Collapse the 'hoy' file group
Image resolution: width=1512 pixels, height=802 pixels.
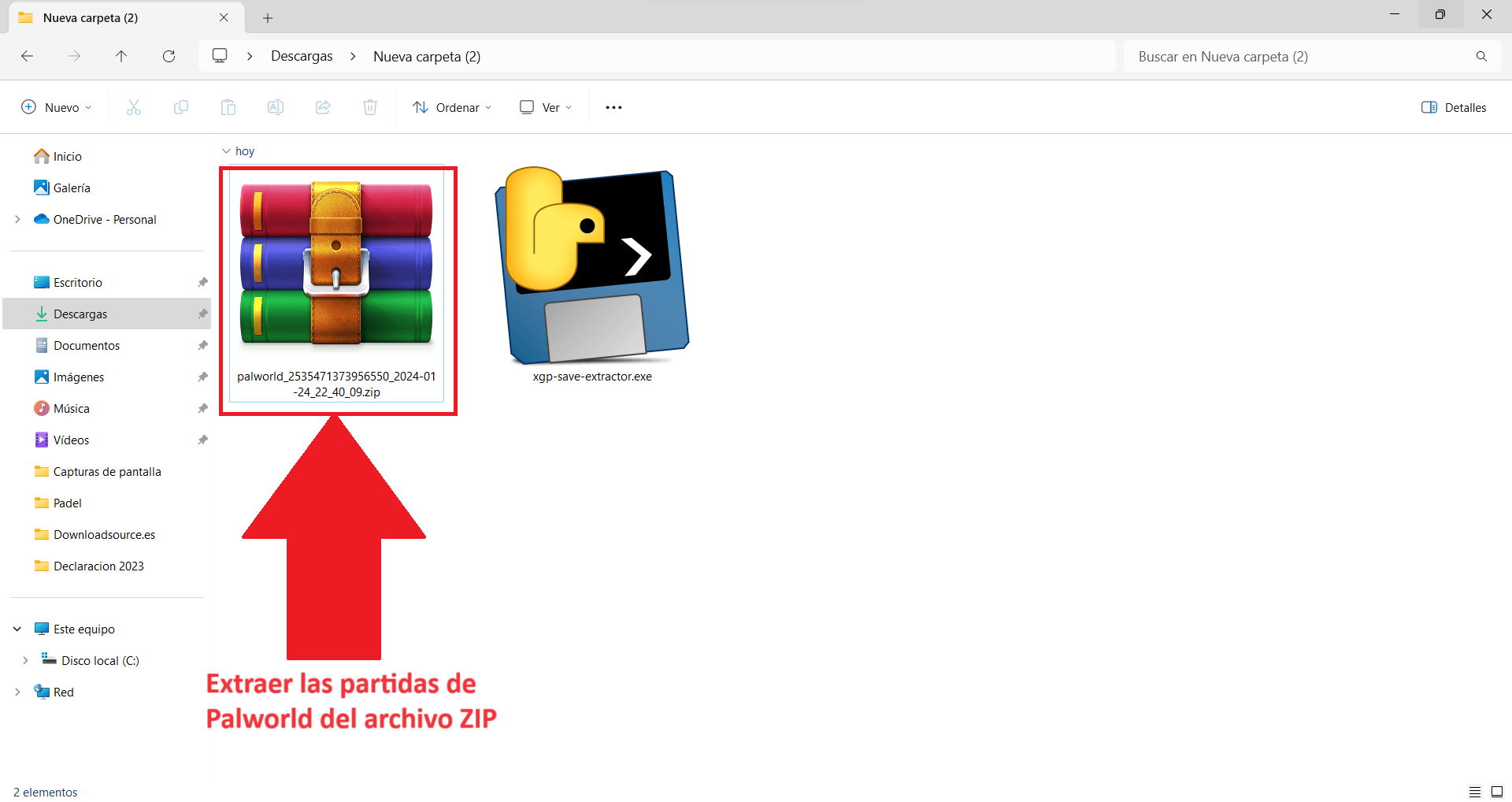226,150
